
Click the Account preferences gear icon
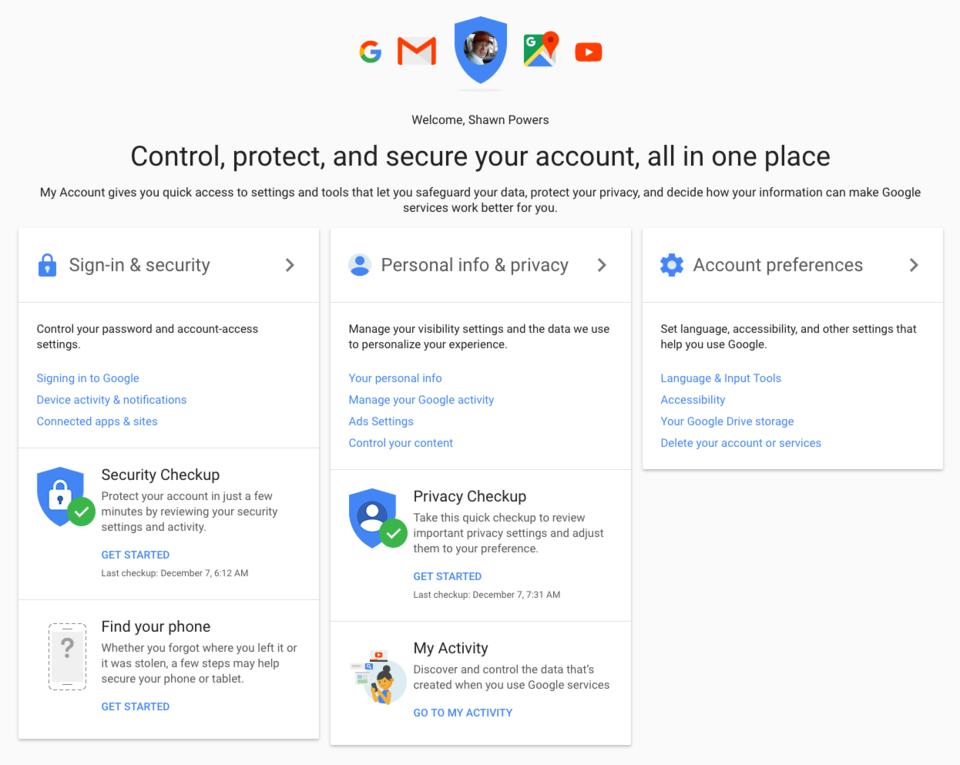point(672,265)
